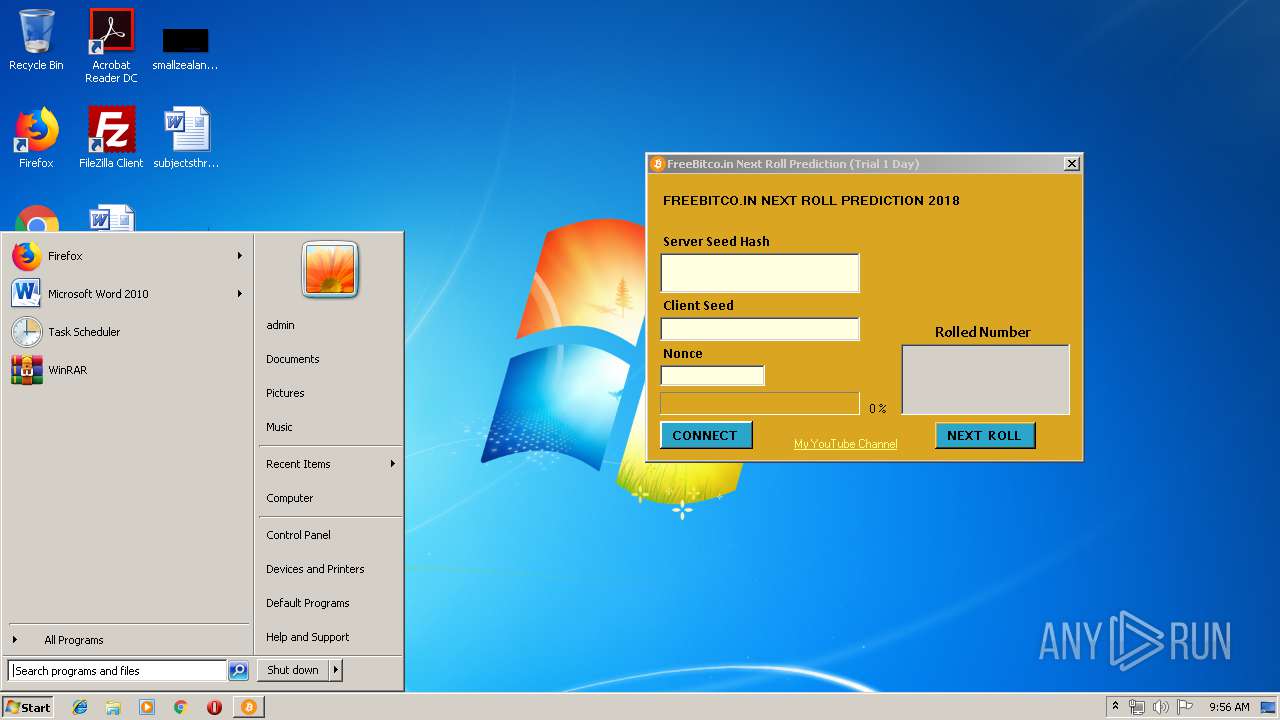Click the Nonce input field
1280x720 pixels.
coord(712,376)
